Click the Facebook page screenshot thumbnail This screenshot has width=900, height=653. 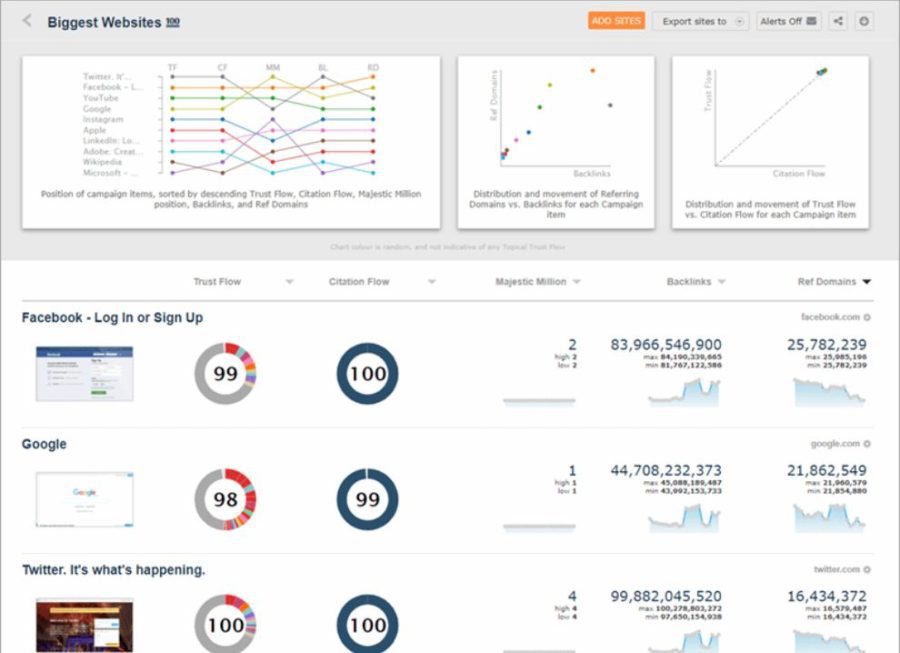click(84, 374)
